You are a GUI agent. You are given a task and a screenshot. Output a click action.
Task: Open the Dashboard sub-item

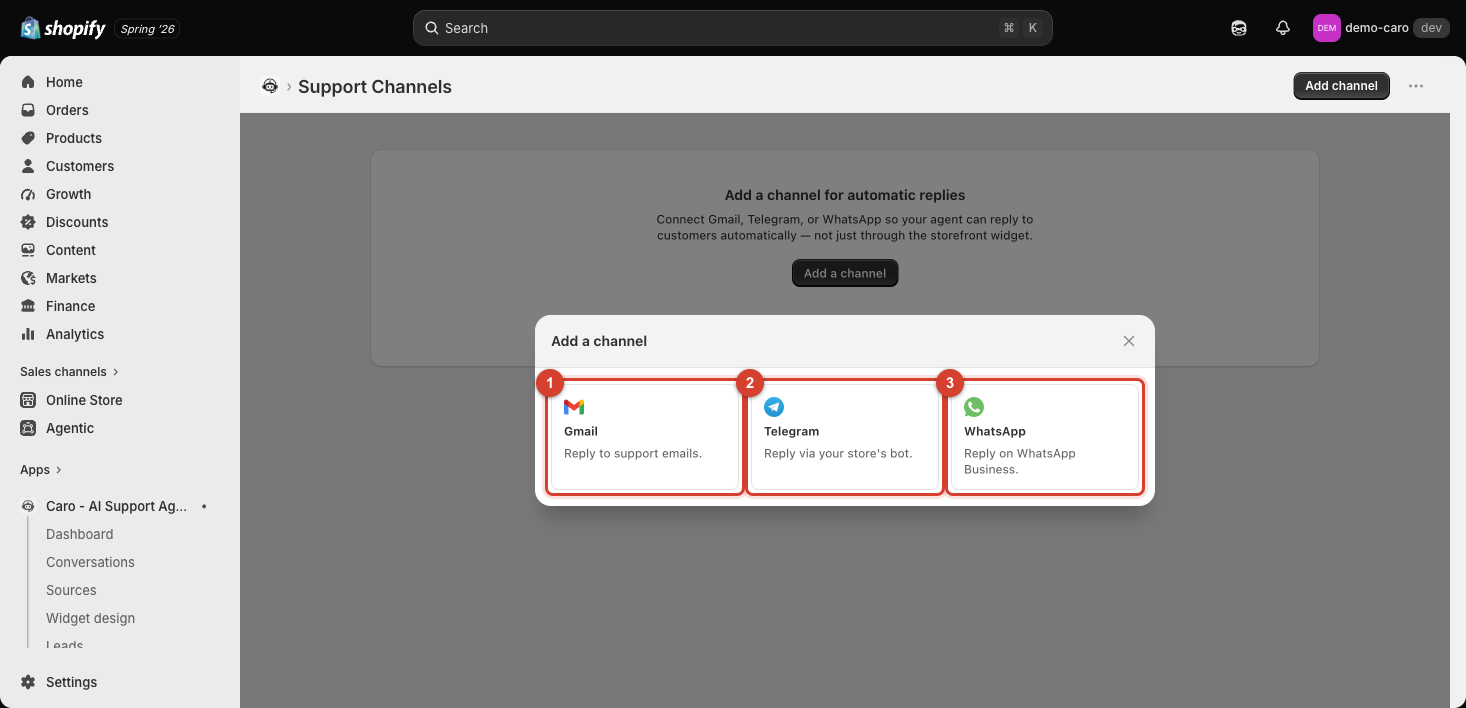[x=79, y=534]
